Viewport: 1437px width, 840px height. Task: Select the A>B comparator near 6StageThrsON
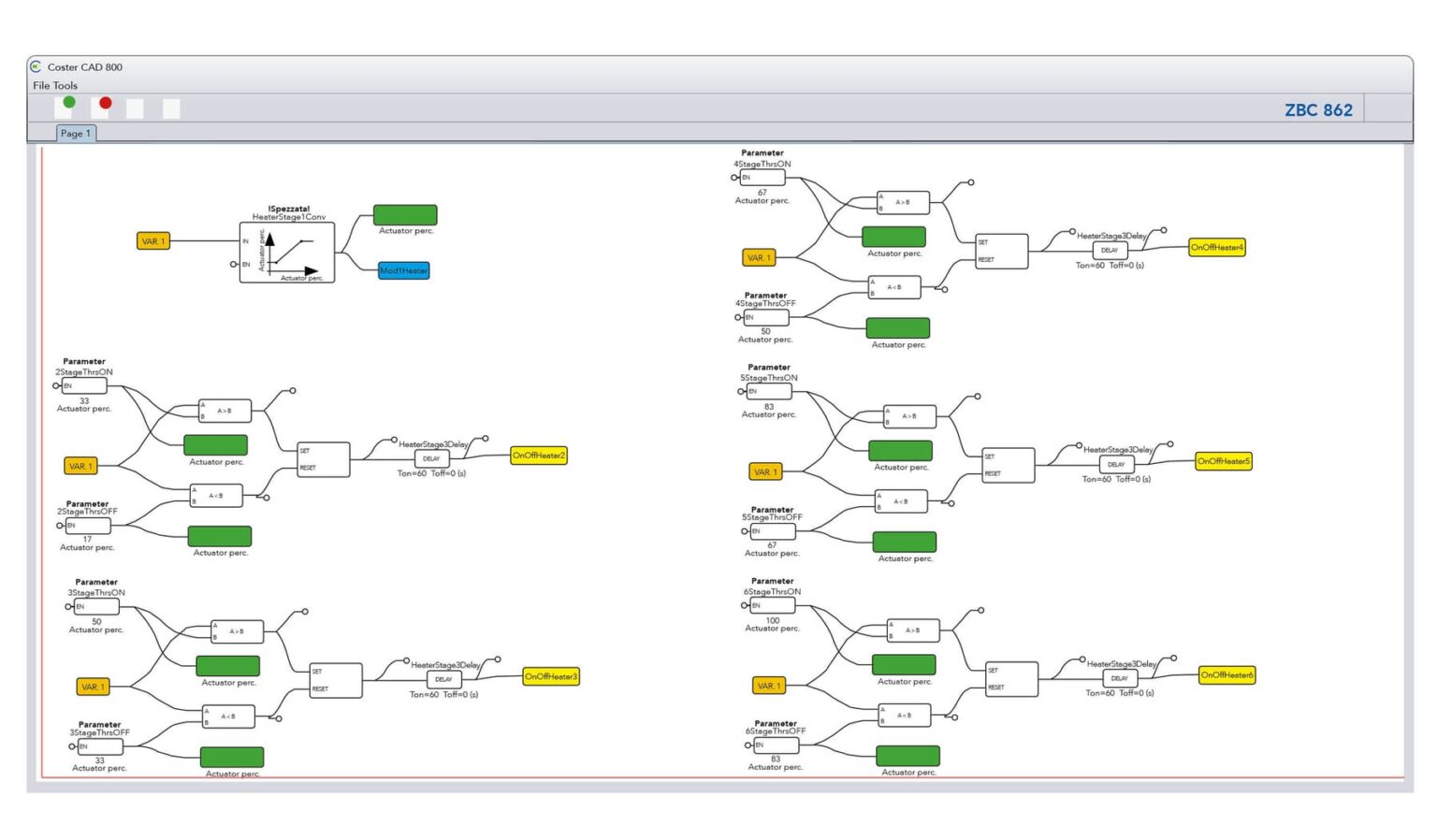click(914, 630)
